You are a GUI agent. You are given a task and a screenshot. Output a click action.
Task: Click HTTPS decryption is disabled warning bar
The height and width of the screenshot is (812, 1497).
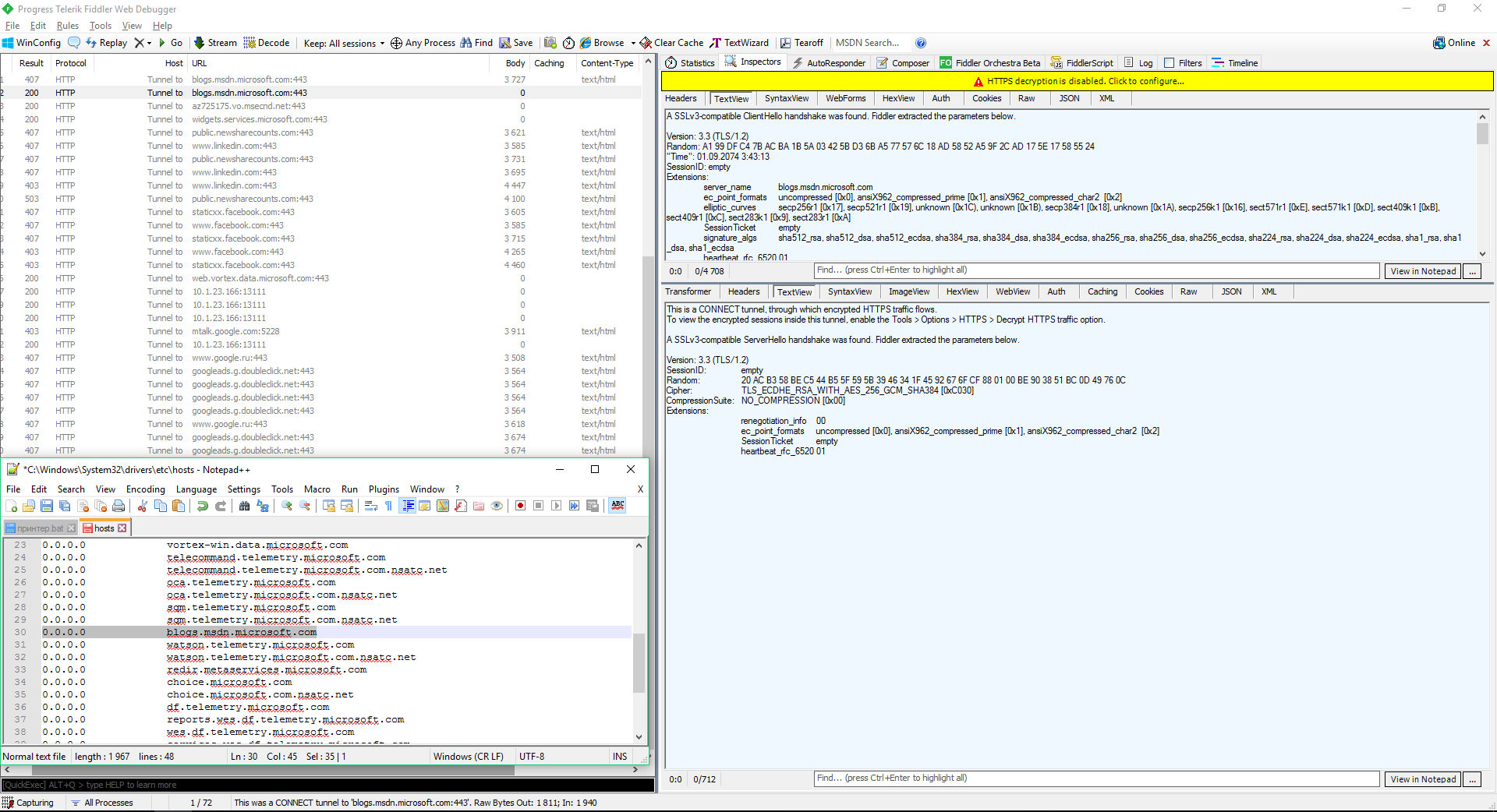(x=1078, y=81)
